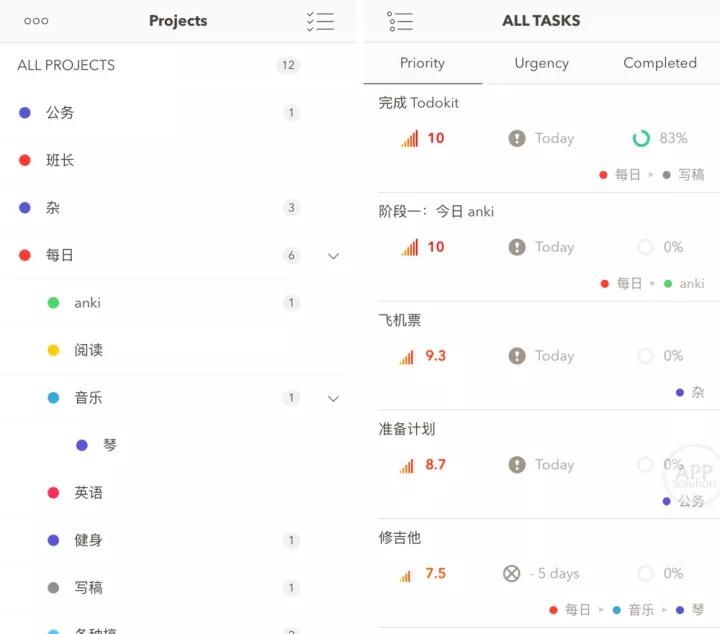Viewport: 720px width, 634px height.
Task: Collapse the 音乐 subproject chevron
Action: click(x=333, y=398)
